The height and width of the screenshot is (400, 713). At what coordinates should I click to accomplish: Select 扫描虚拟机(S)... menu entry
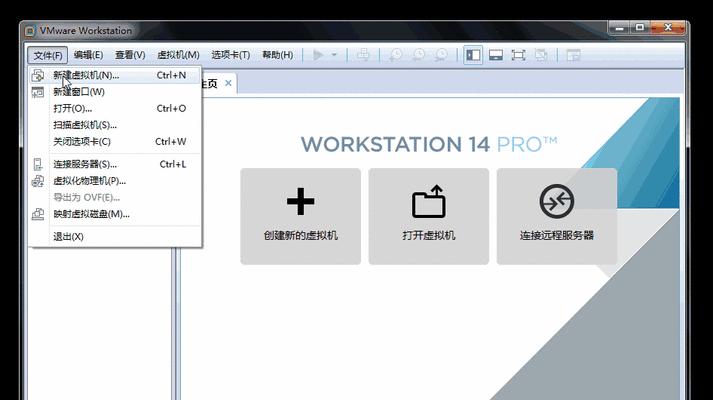click(x=115, y=125)
